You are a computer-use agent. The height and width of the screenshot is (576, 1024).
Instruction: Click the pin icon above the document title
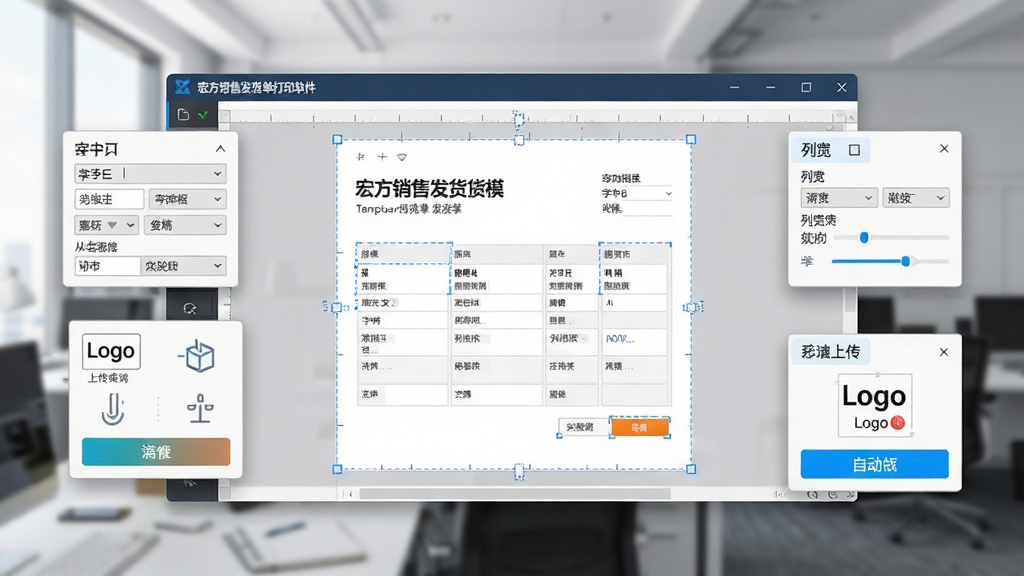coord(360,157)
